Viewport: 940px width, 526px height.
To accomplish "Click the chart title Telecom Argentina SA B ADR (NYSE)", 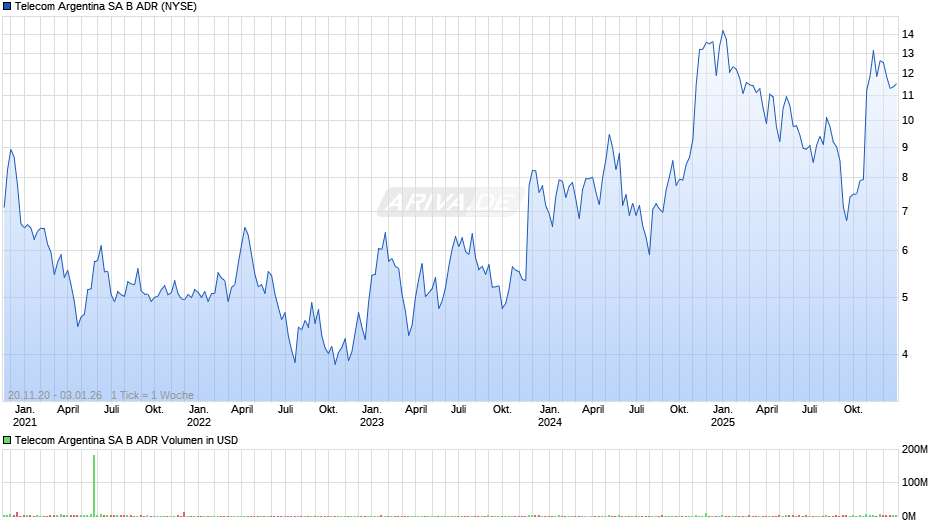I will (106, 7).
